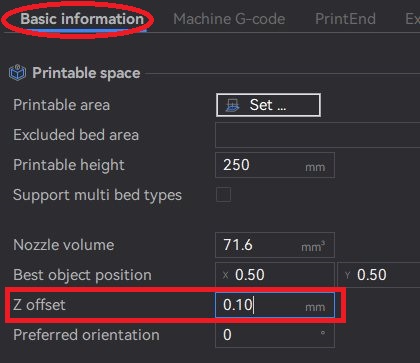Click the Best object position Y field
This screenshot has height=363, width=420.
coord(379,275)
